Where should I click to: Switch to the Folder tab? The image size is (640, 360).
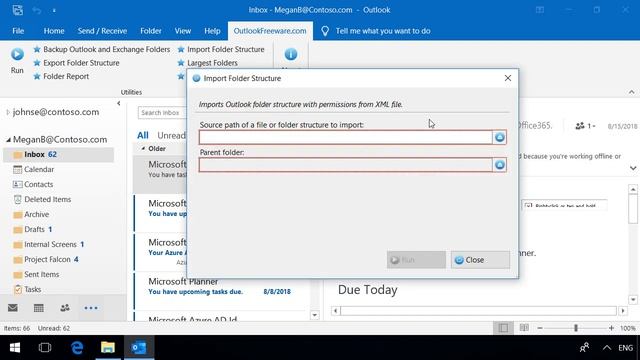click(151, 31)
